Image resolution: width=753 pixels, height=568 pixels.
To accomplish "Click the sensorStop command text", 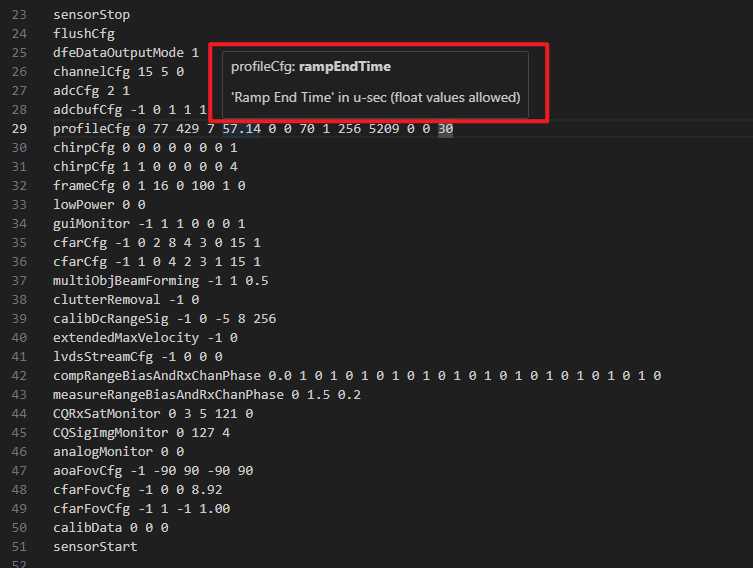I will pyautogui.click(x=91, y=15).
